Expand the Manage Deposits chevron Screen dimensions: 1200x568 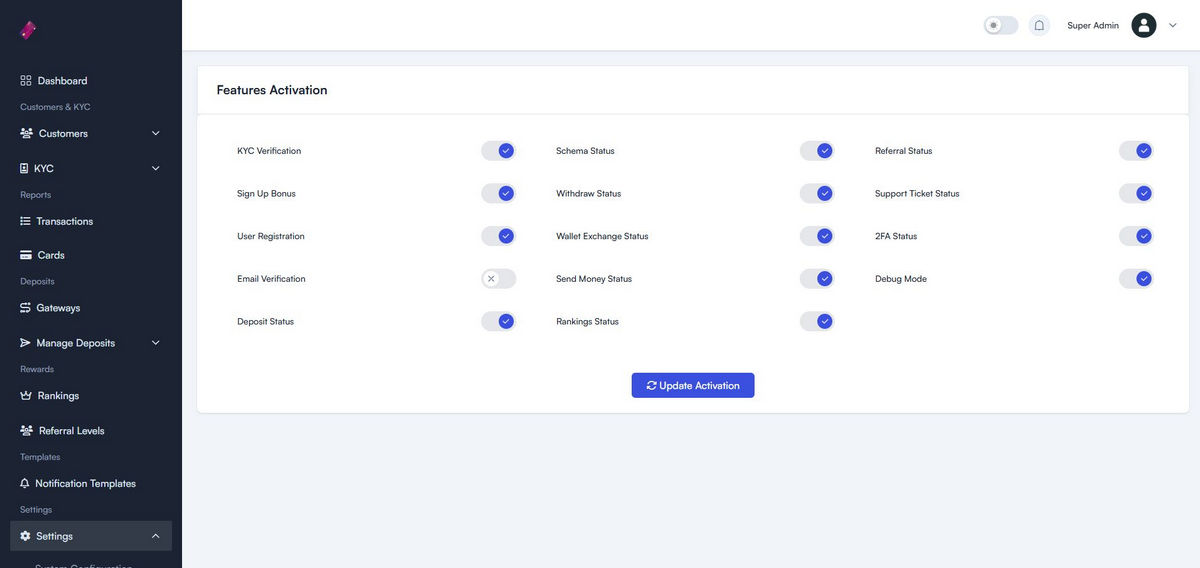[155, 343]
